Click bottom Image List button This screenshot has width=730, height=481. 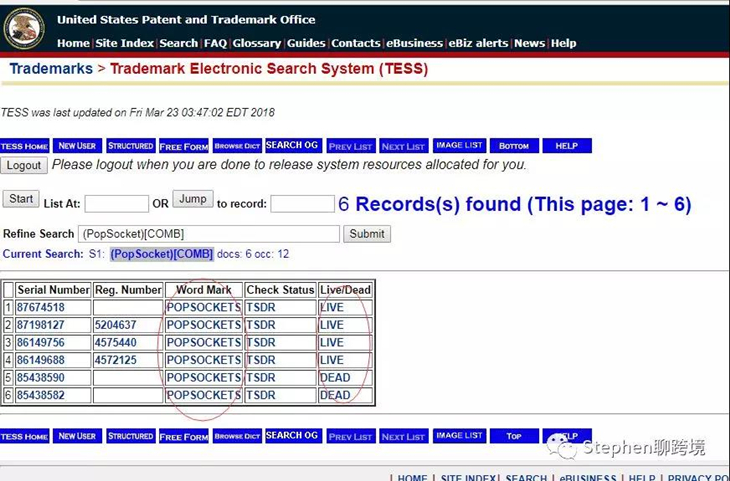click(x=459, y=436)
